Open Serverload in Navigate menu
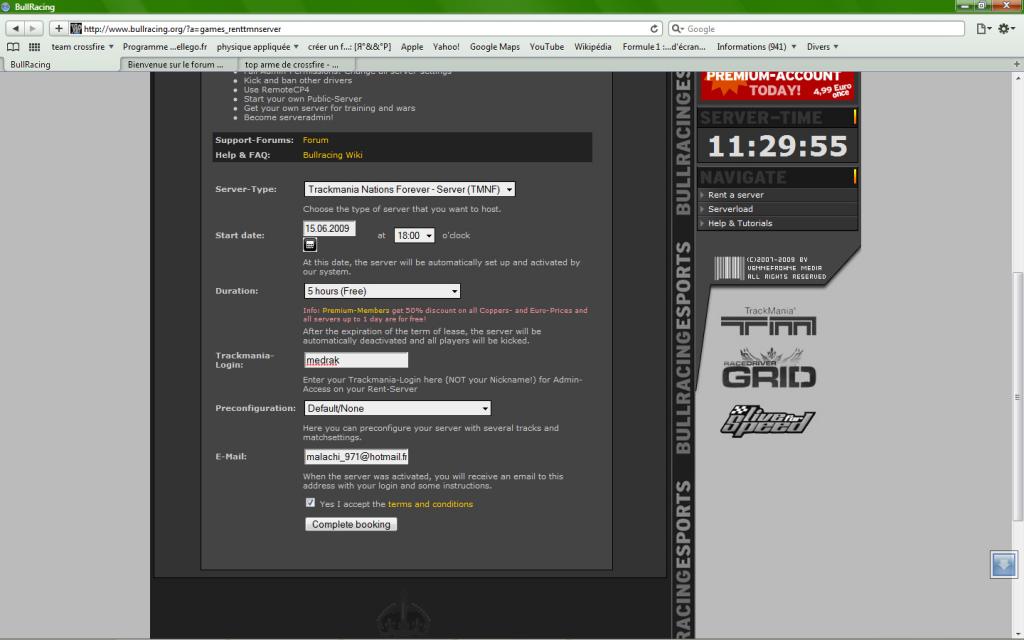Viewport: 1024px width, 640px height. pos(777,209)
